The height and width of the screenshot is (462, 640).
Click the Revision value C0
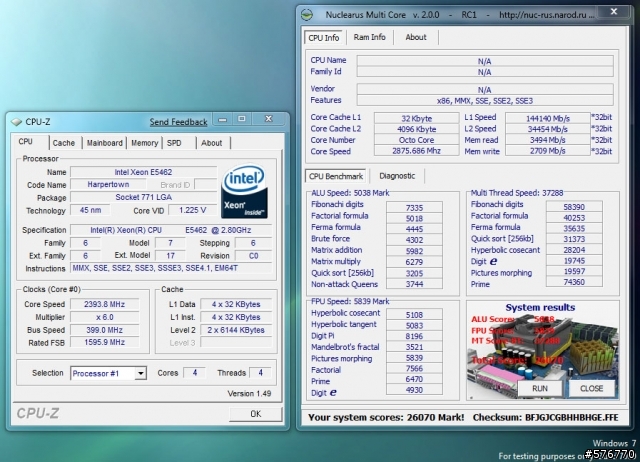pyautogui.click(x=253, y=255)
